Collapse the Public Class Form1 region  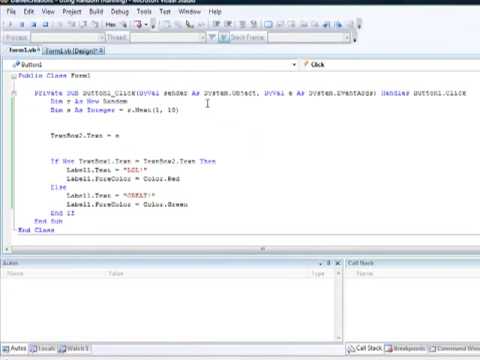point(14,76)
